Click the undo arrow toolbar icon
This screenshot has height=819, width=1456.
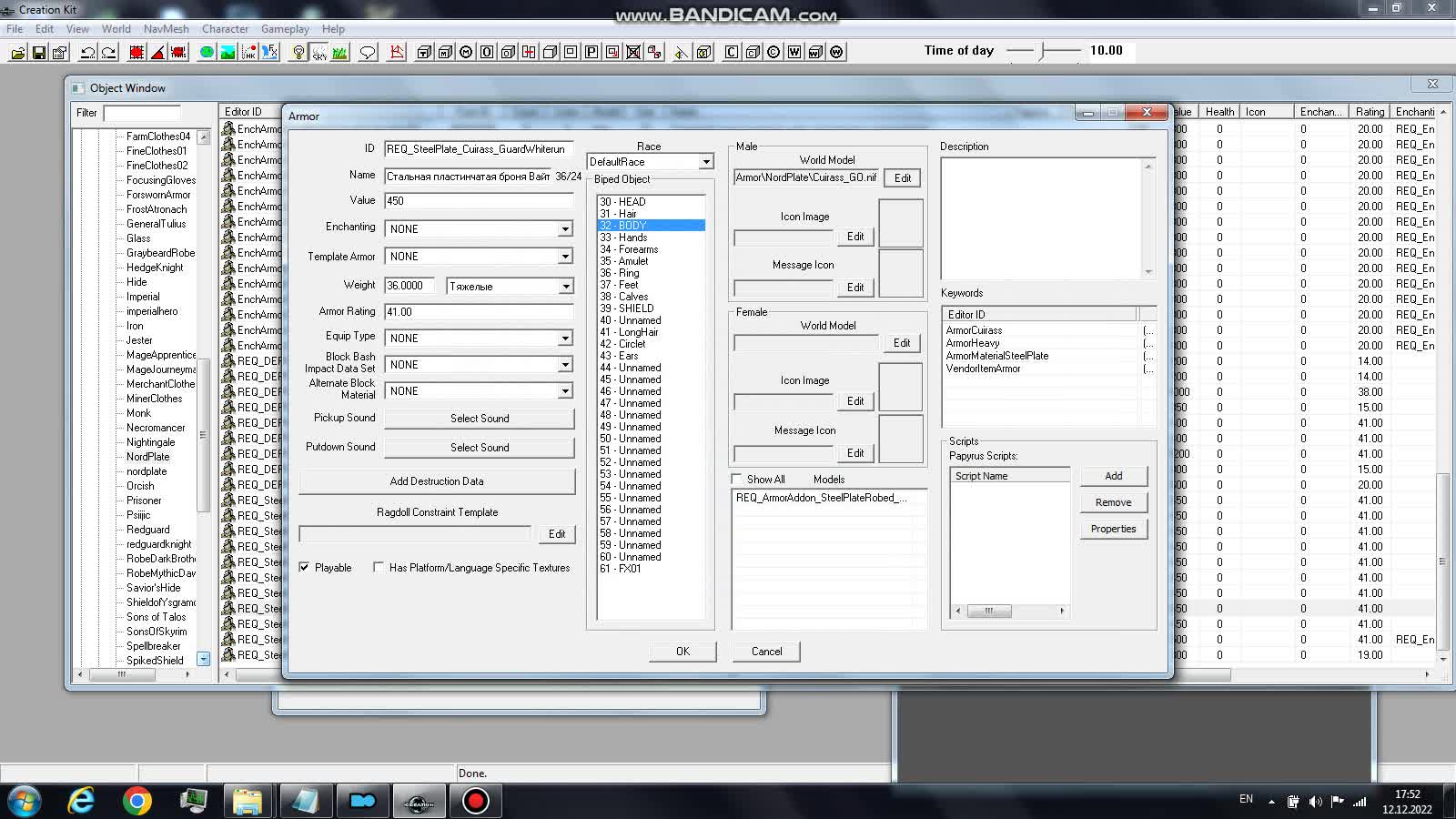coord(87,53)
